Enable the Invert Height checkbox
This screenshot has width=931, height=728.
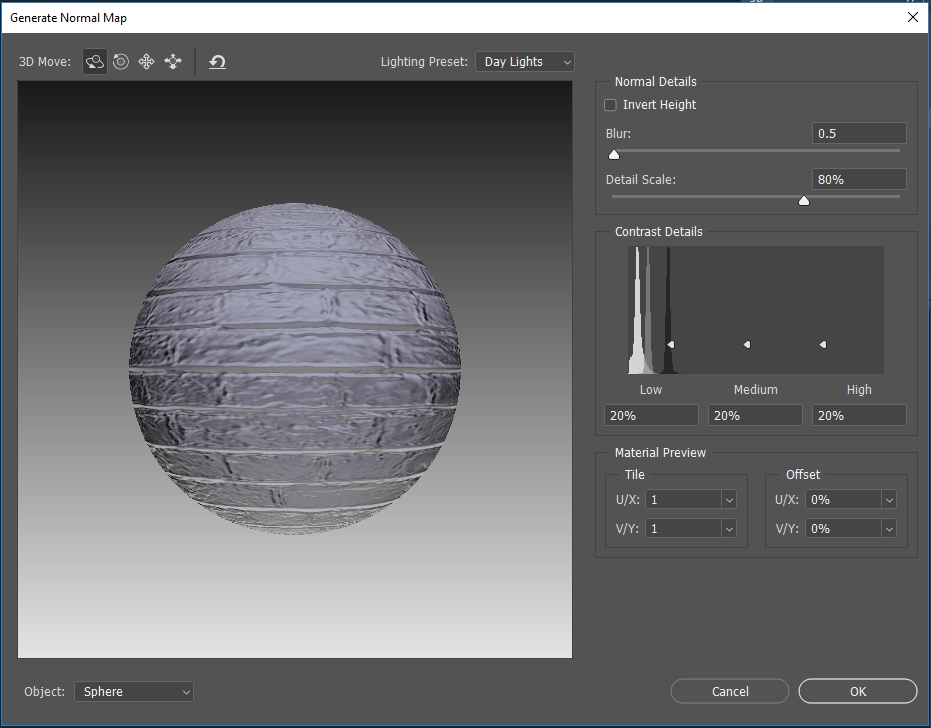pyautogui.click(x=610, y=104)
